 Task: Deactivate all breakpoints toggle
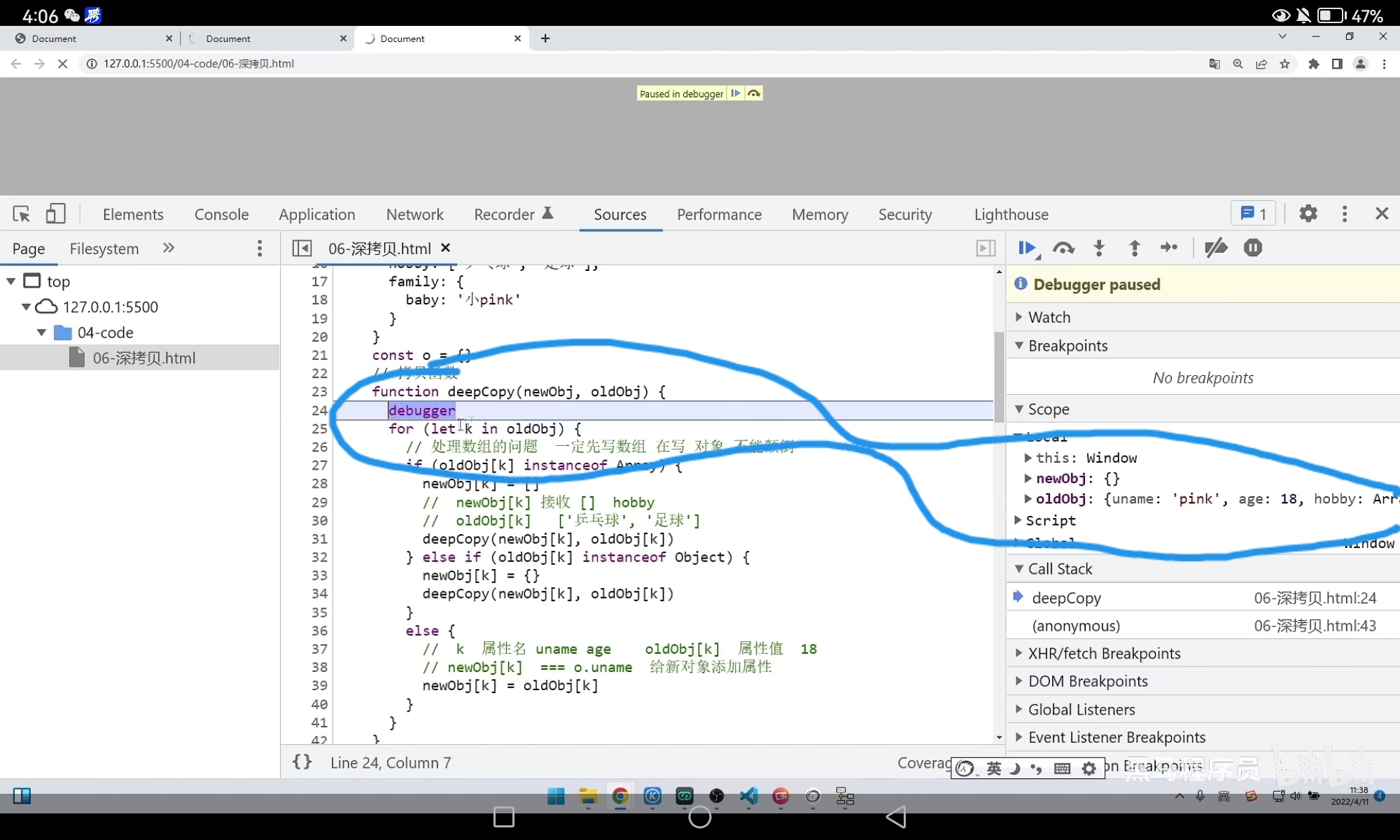coord(1216,248)
